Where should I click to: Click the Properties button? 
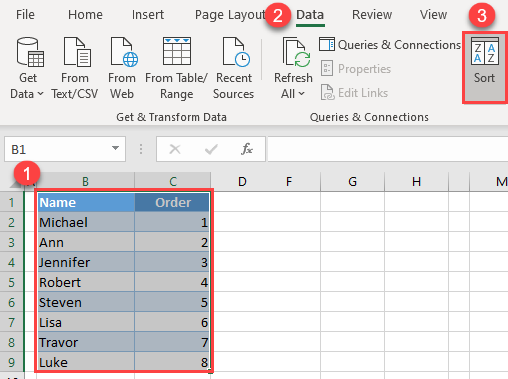pyautogui.click(x=356, y=69)
